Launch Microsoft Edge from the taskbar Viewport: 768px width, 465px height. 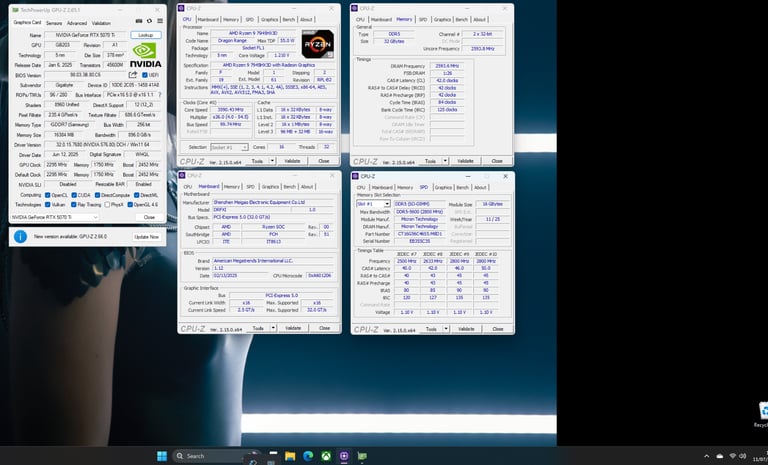tap(308, 456)
